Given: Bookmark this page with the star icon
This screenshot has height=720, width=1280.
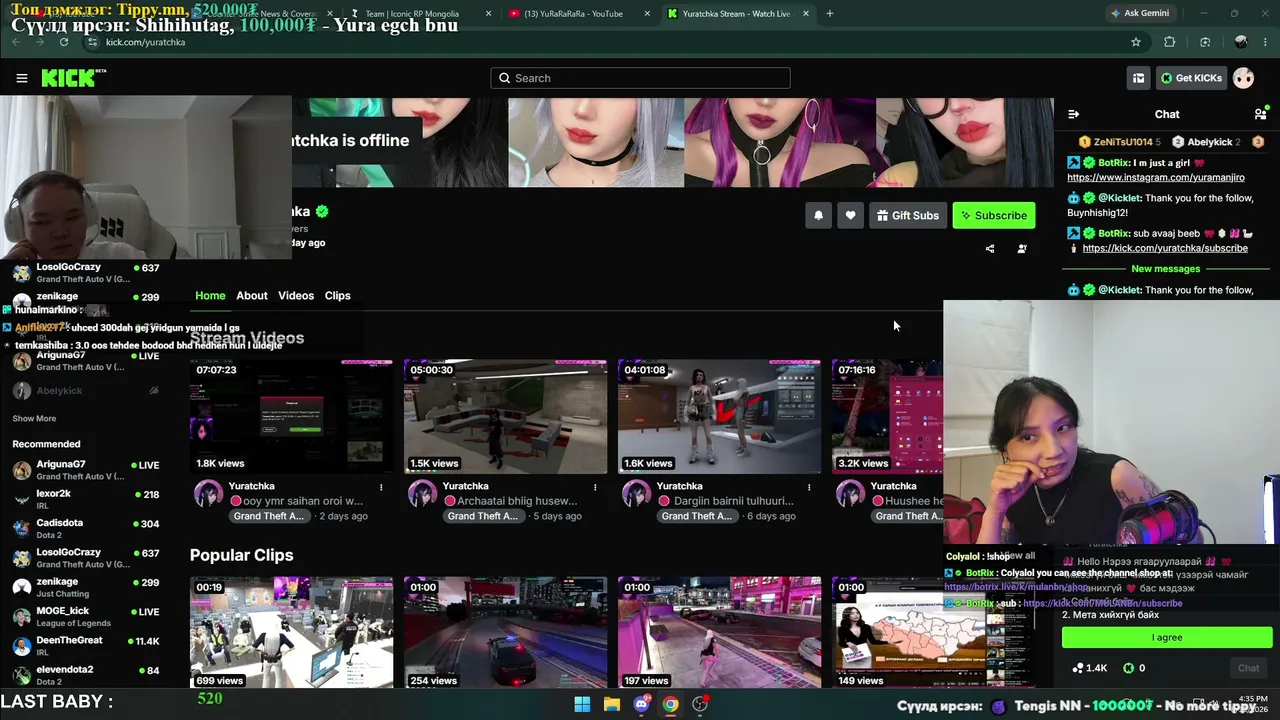Looking at the screenshot, I should point(1136,42).
